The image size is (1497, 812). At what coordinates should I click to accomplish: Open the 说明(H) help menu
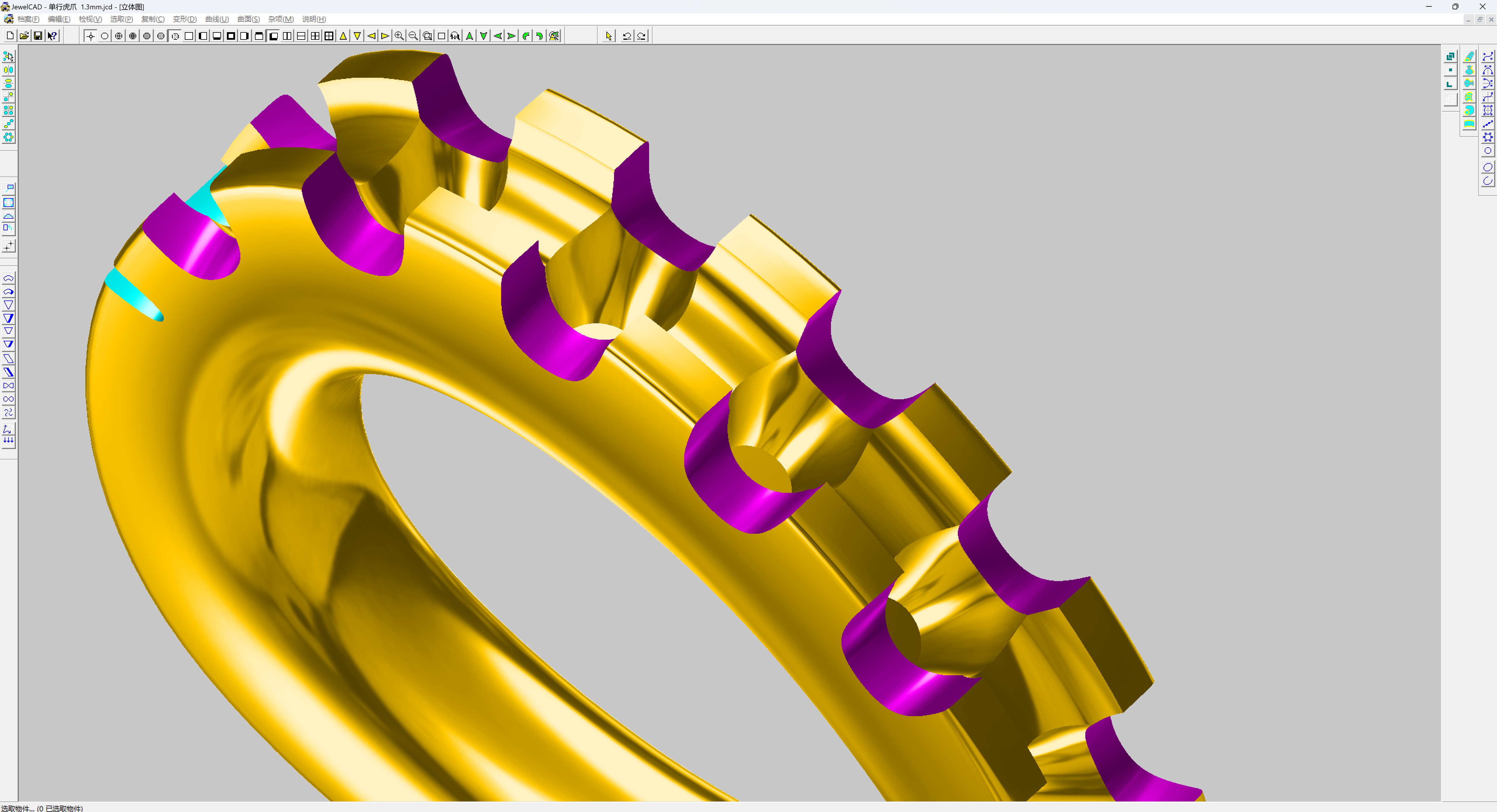(x=314, y=19)
